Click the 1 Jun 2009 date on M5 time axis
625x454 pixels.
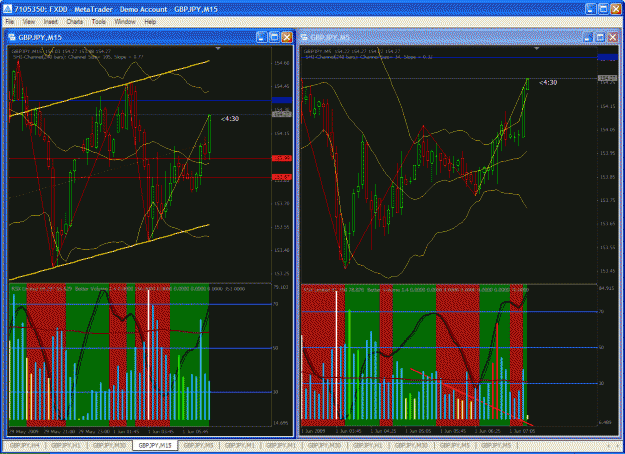click(313, 431)
